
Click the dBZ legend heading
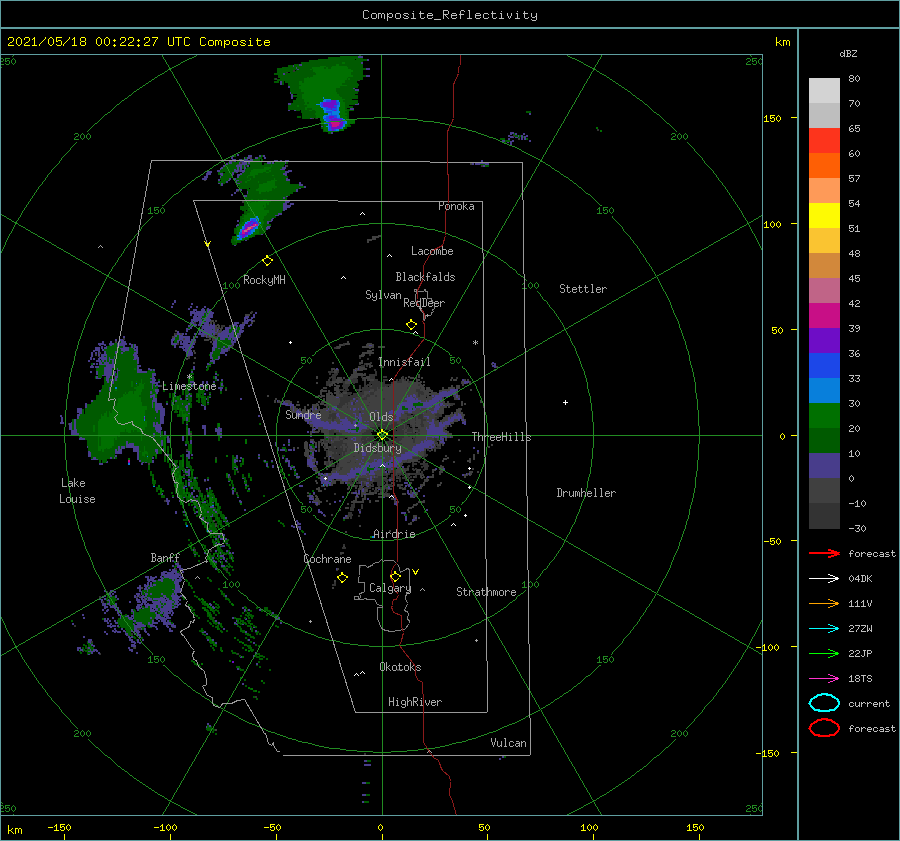[848, 54]
